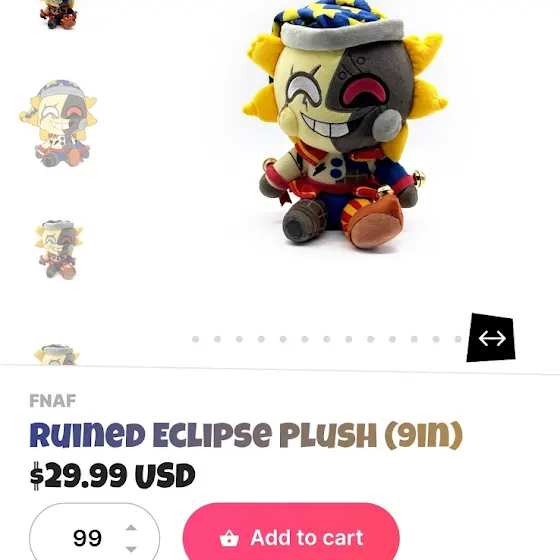Click the main Ruined Eclipse plush image
The image size is (560, 560).
345,125
